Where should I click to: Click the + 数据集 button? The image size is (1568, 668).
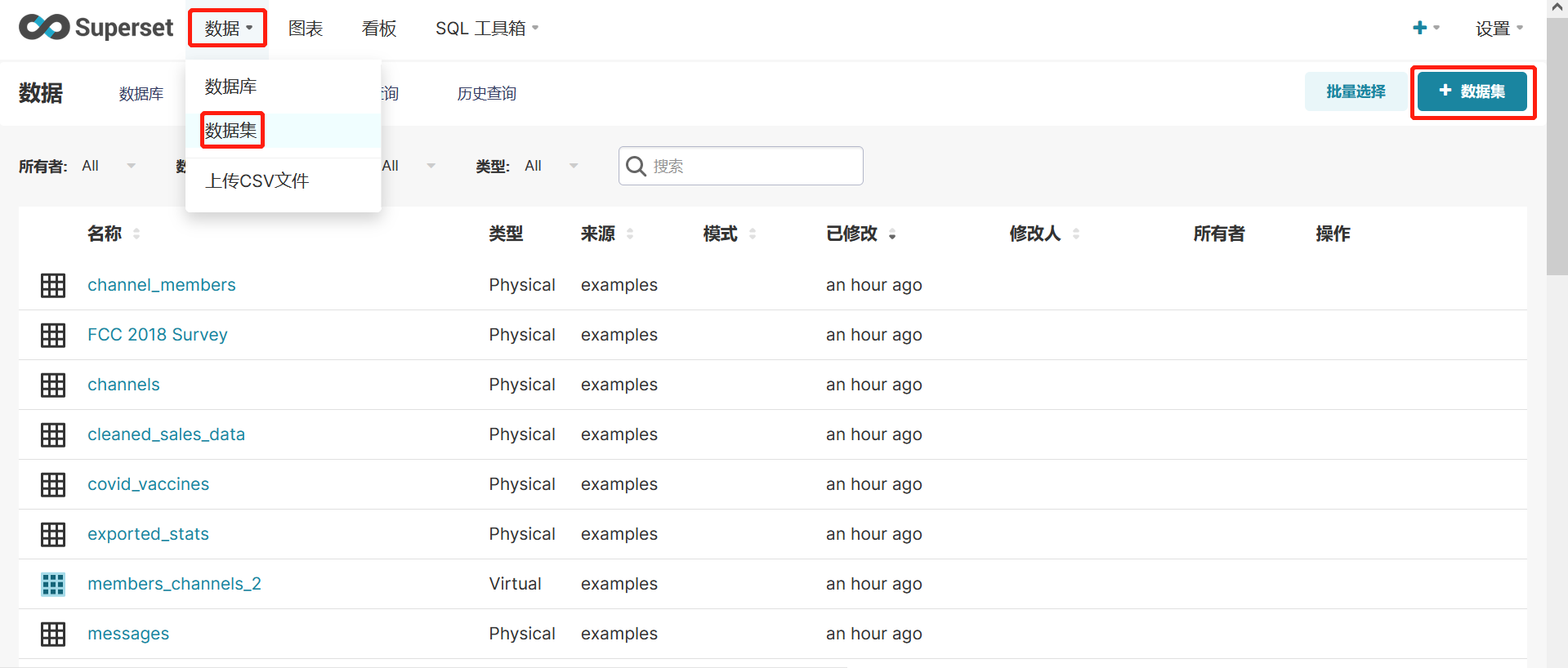point(1472,91)
